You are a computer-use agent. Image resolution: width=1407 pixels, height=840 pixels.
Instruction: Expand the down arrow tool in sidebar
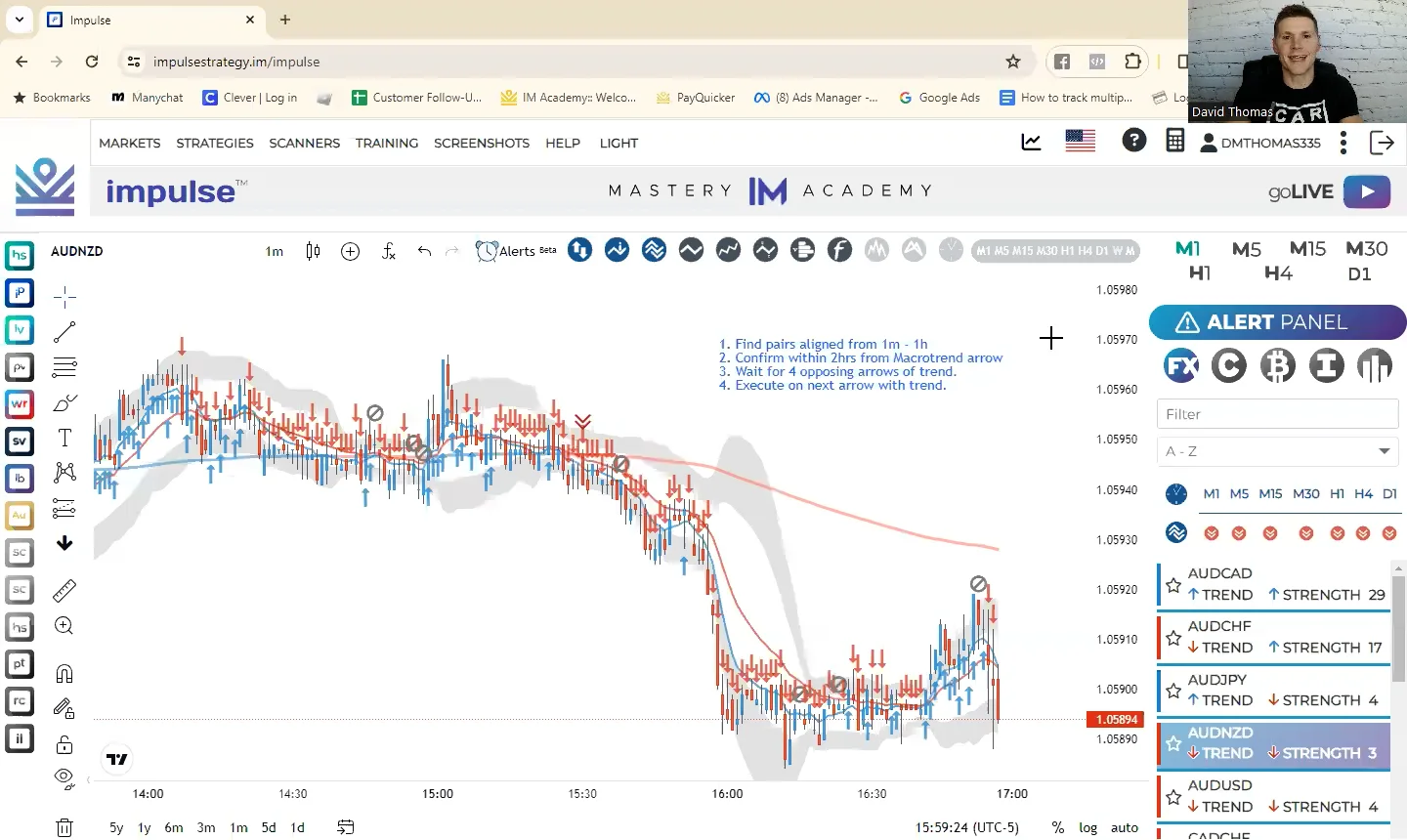pos(64,543)
